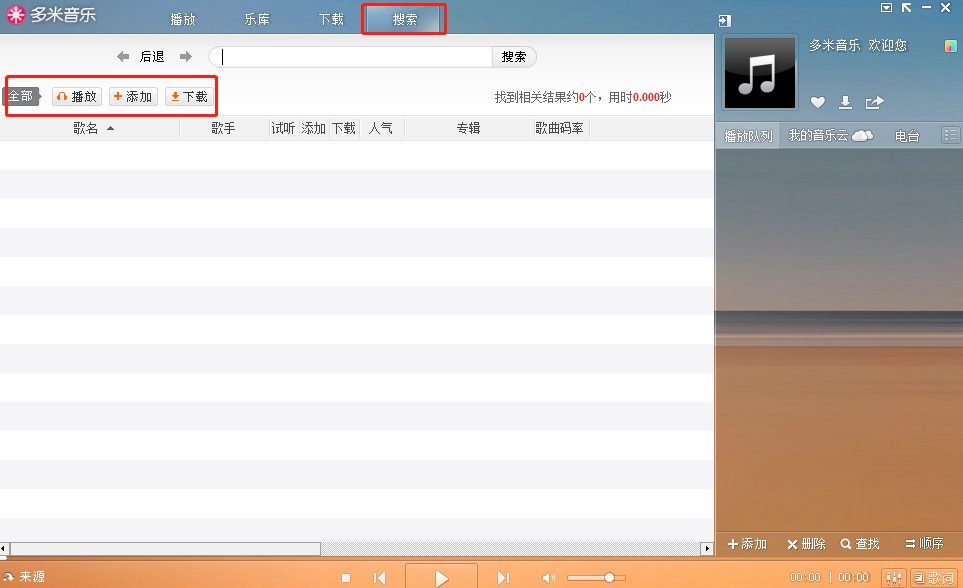The height and width of the screenshot is (588, 963).
Task: Click 添加 at bottom of play queue
Action: point(747,544)
